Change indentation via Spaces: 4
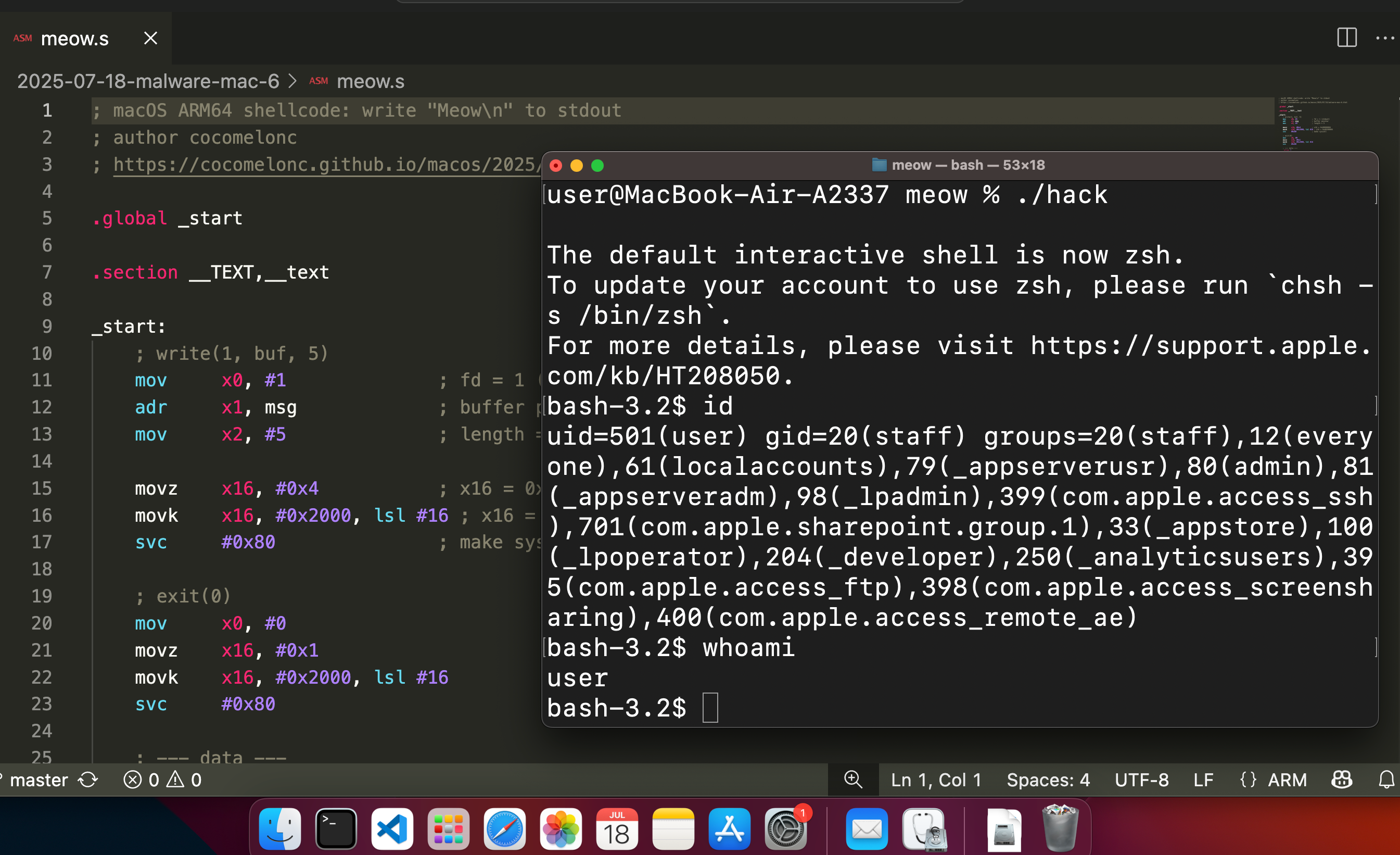This screenshot has width=1400, height=855. [x=1048, y=779]
